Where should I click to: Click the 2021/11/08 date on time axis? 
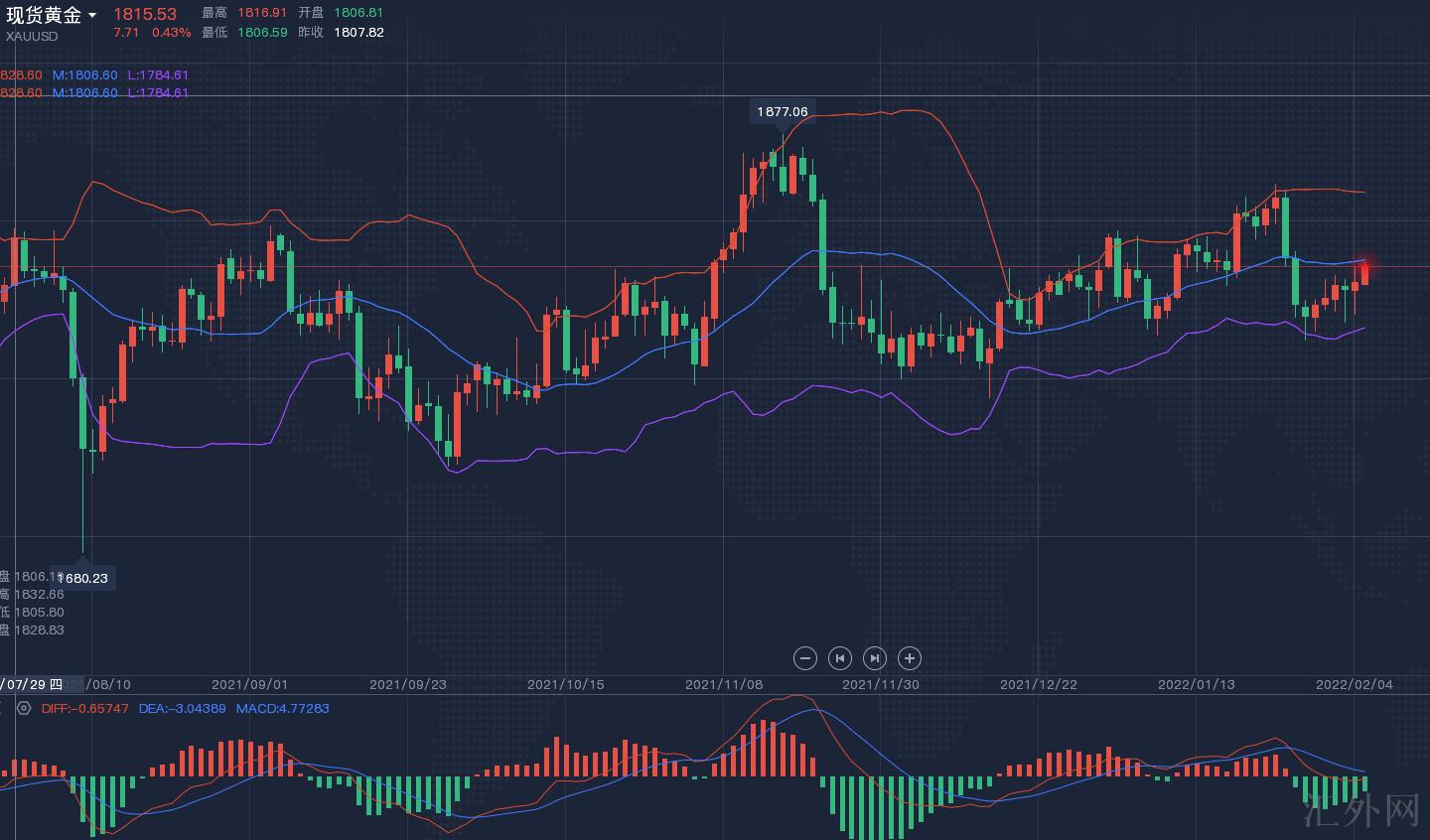724,684
